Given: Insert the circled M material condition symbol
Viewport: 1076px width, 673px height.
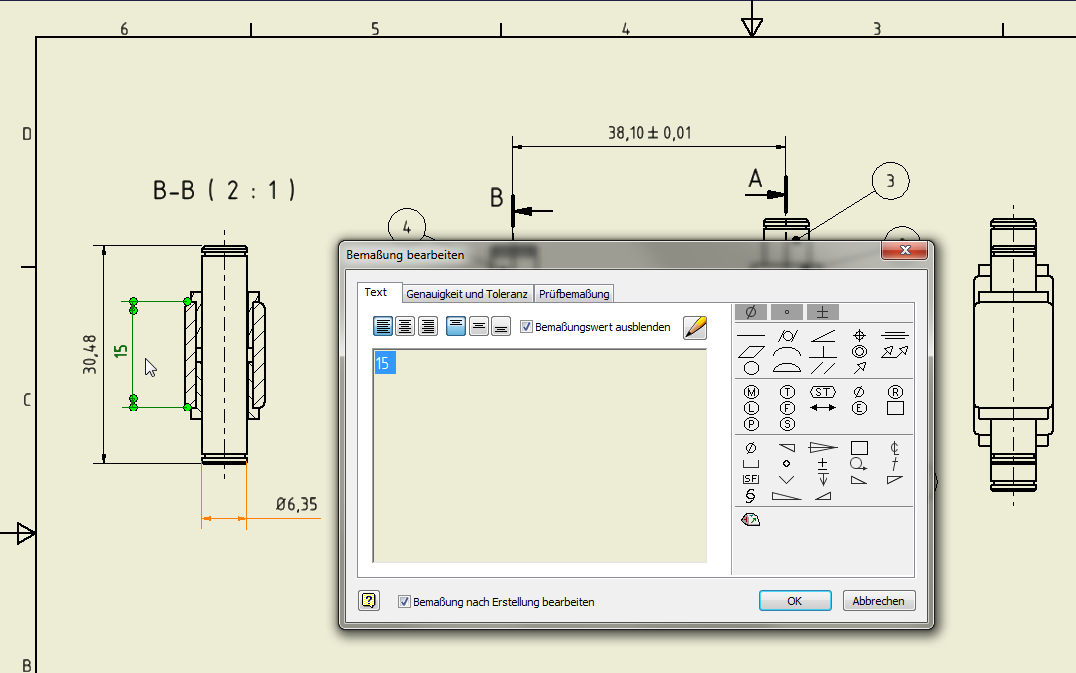Looking at the screenshot, I should point(751,392).
